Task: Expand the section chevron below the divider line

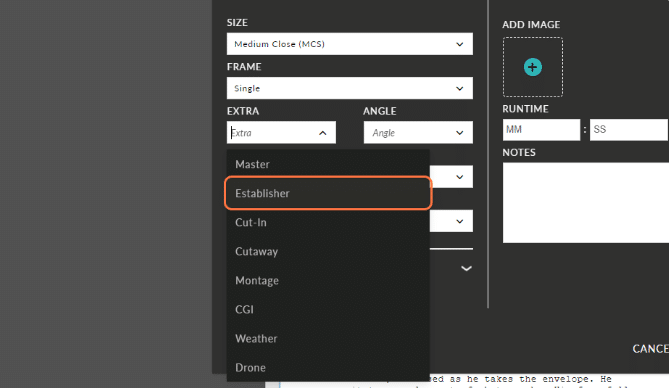Action: 466,268
